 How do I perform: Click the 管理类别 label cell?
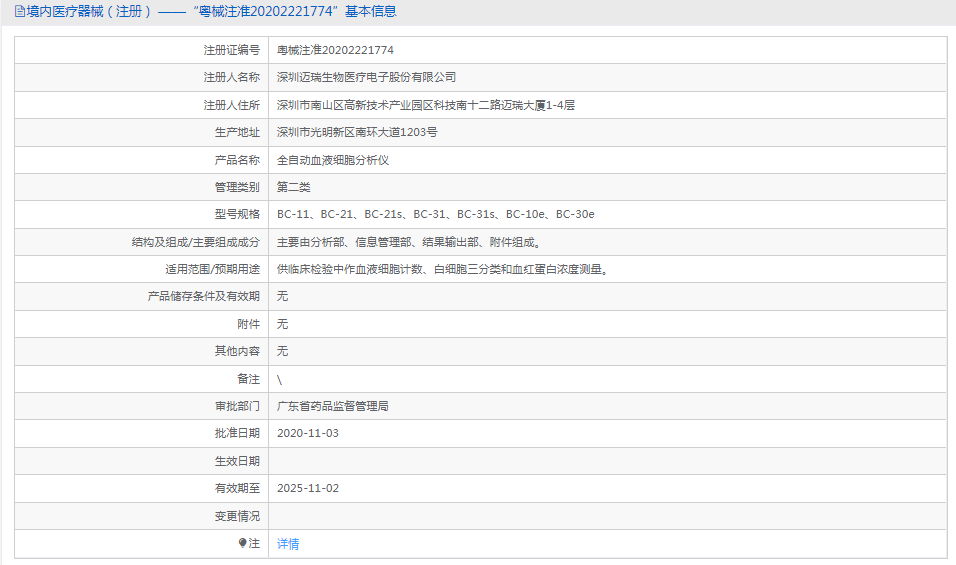tap(141, 187)
